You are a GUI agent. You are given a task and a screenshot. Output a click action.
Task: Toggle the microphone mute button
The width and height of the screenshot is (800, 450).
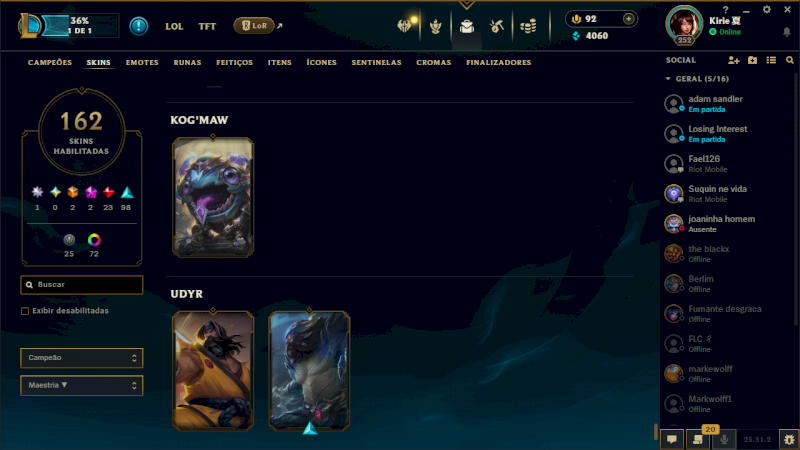coord(723,439)
